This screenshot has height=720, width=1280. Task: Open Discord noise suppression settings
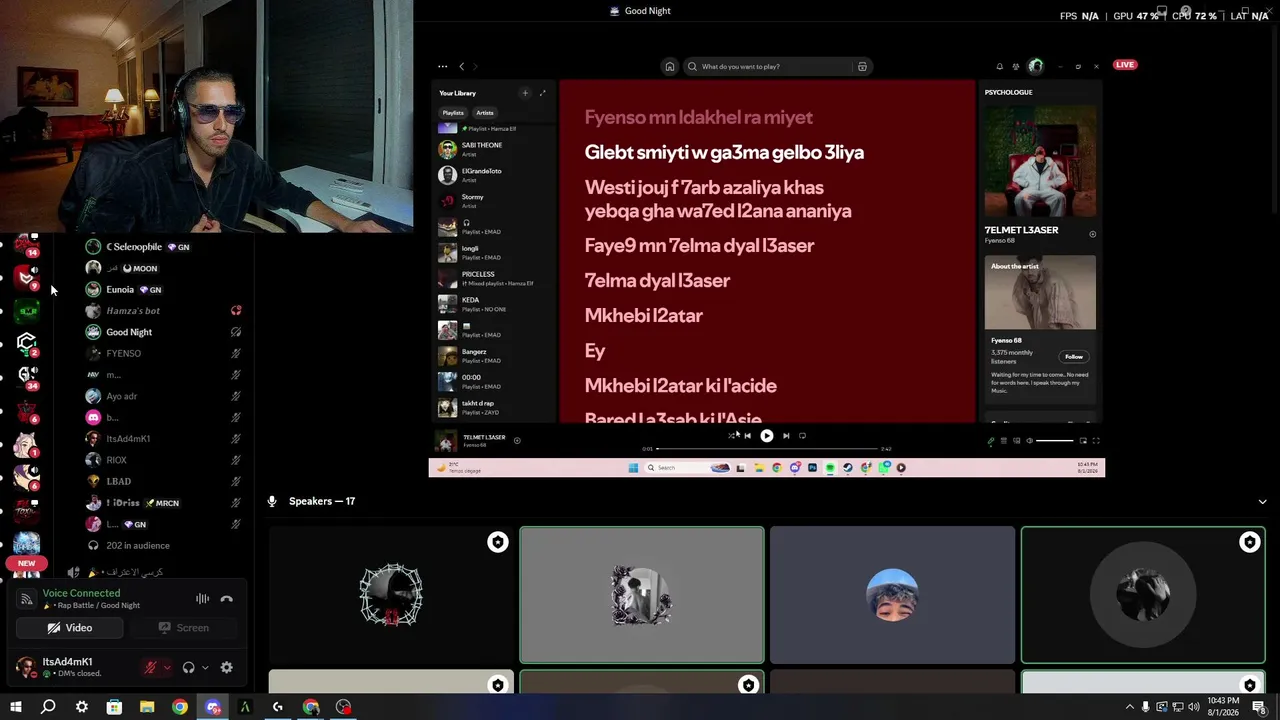pyautogui.click(x=202, y=599)
